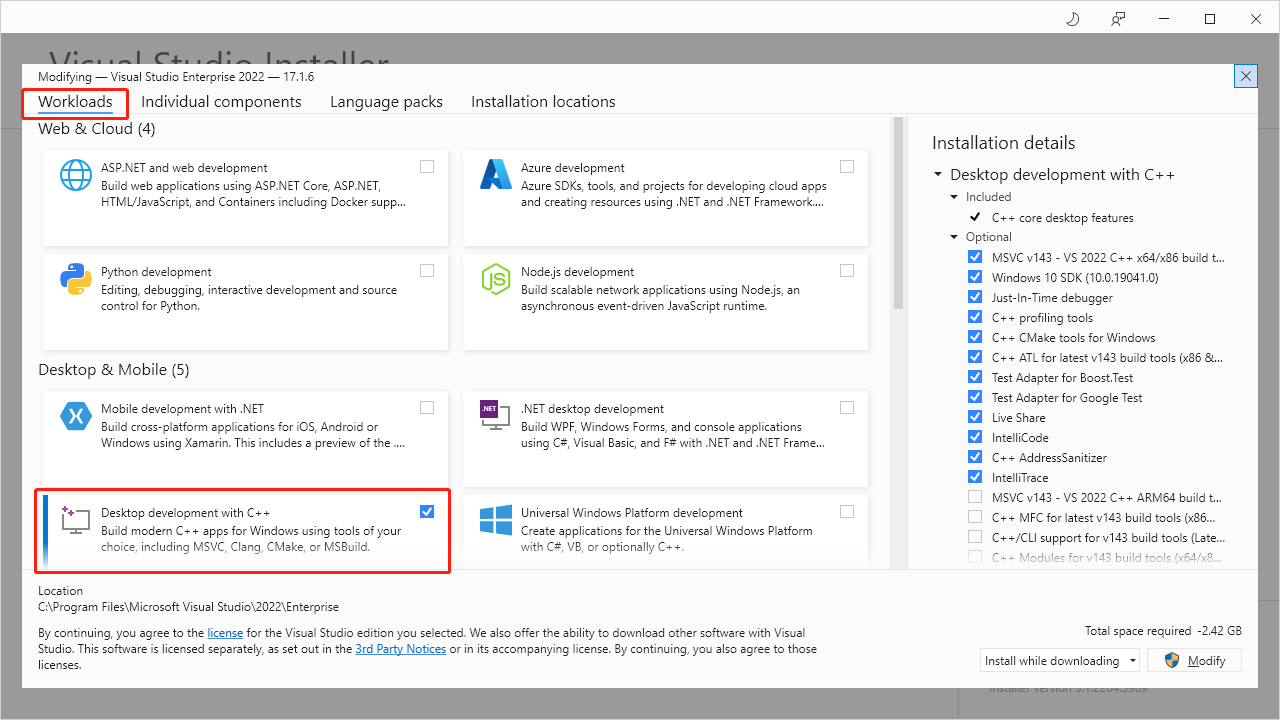Uncheck C++ profiling tools option
The width and height of the screenshot is (1280, 720).
tap(975, 317)
